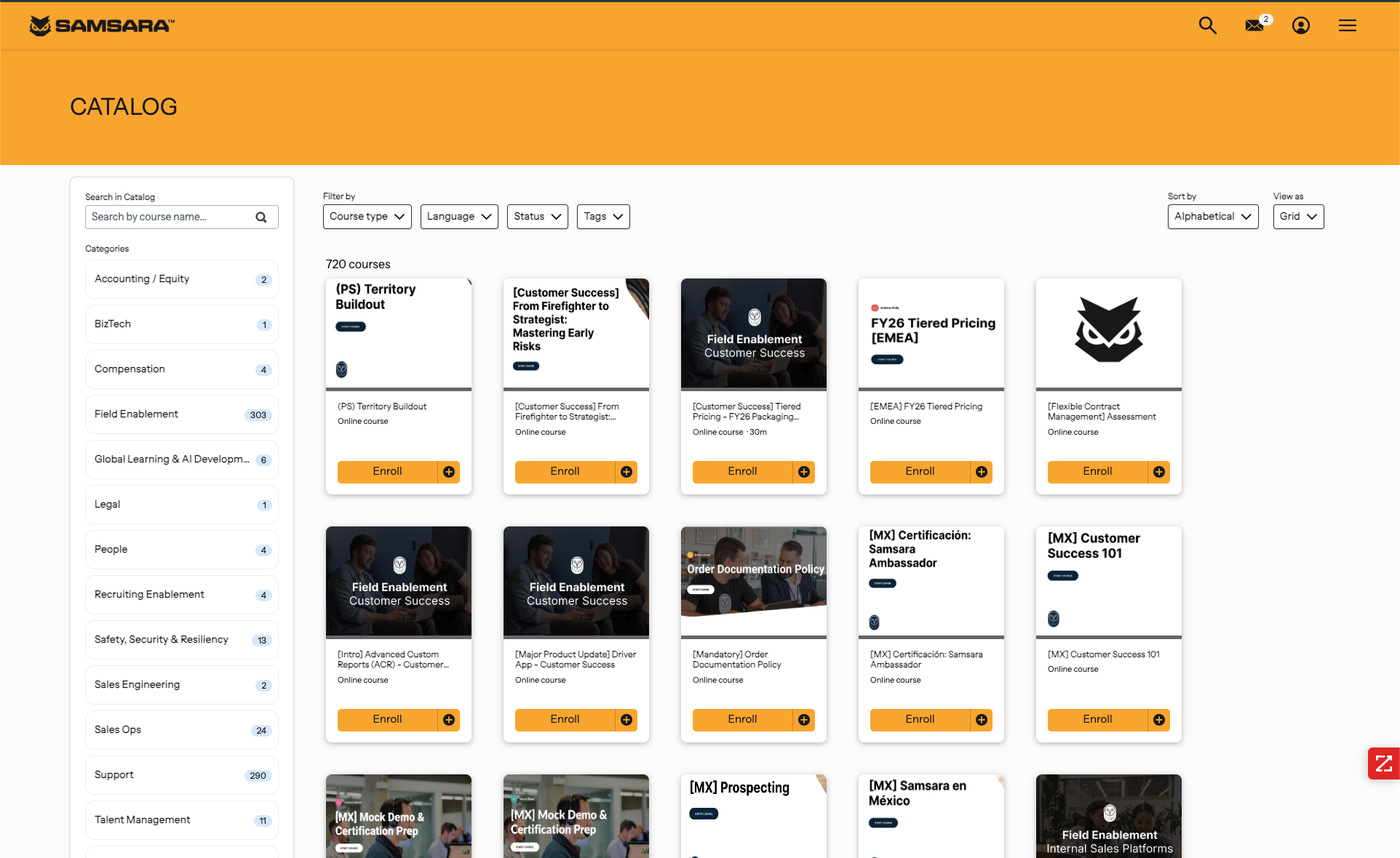The height and width of the screenshot is (858, 1400).
Task: Click plus icon on [MX] Customer Success 101 card
Action: point(1159,720)
